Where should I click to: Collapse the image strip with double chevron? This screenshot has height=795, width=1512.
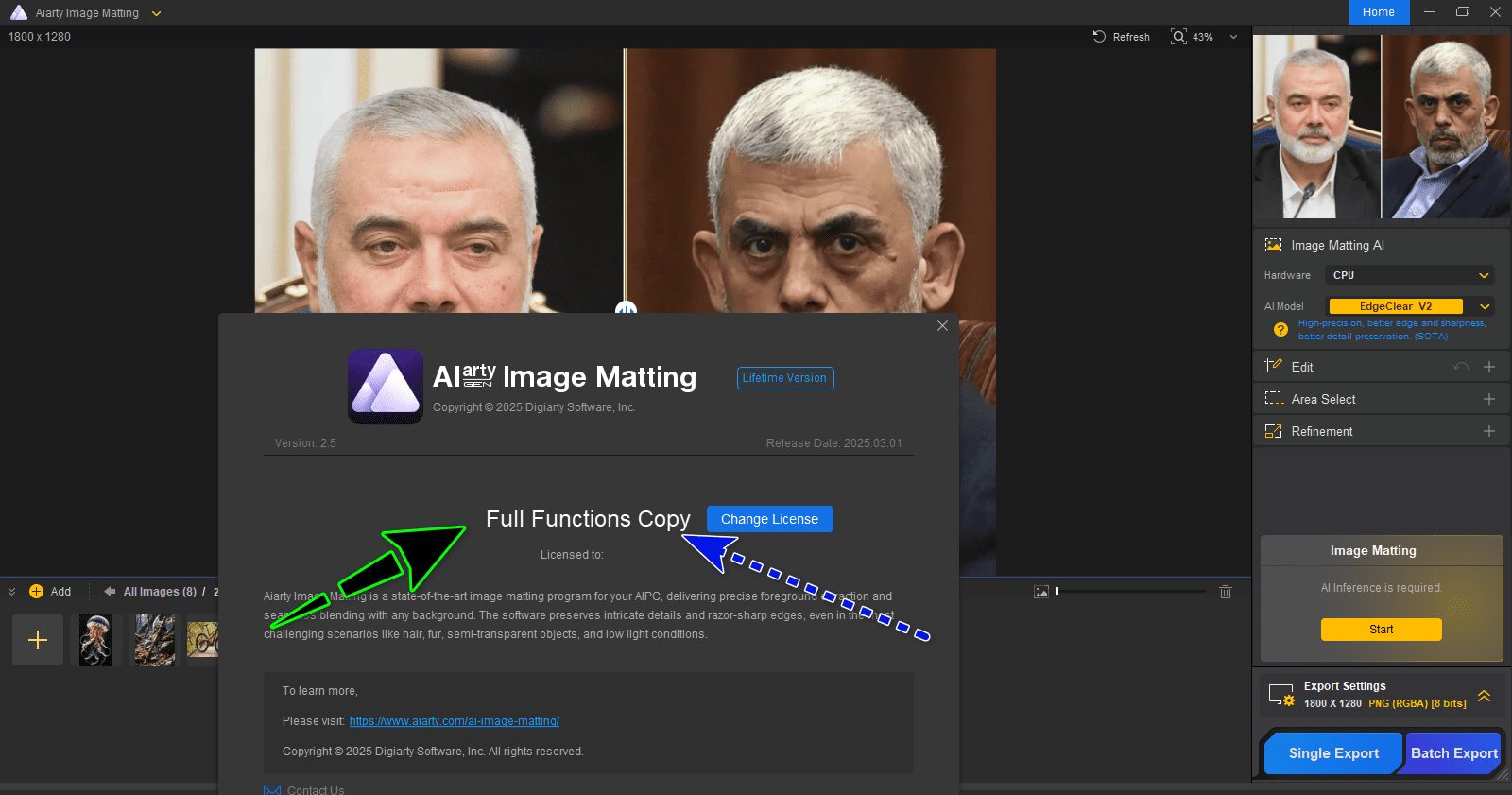[x=11, y=592]
